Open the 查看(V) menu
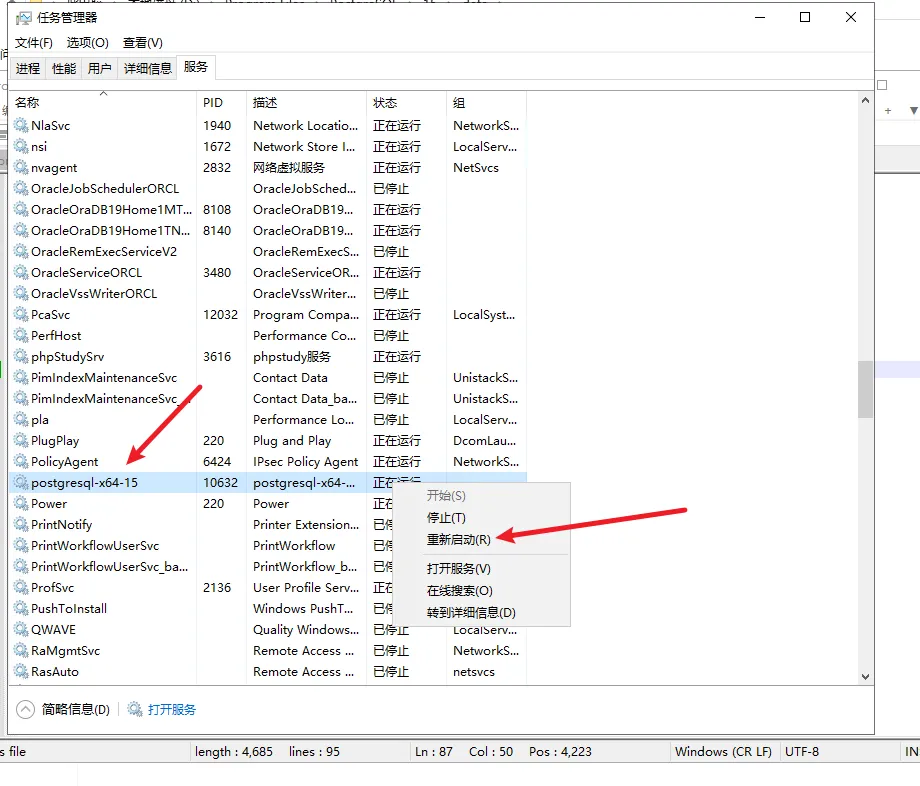Image resolution: width=920 pixels, height=786 pixels. pos(143,43)
